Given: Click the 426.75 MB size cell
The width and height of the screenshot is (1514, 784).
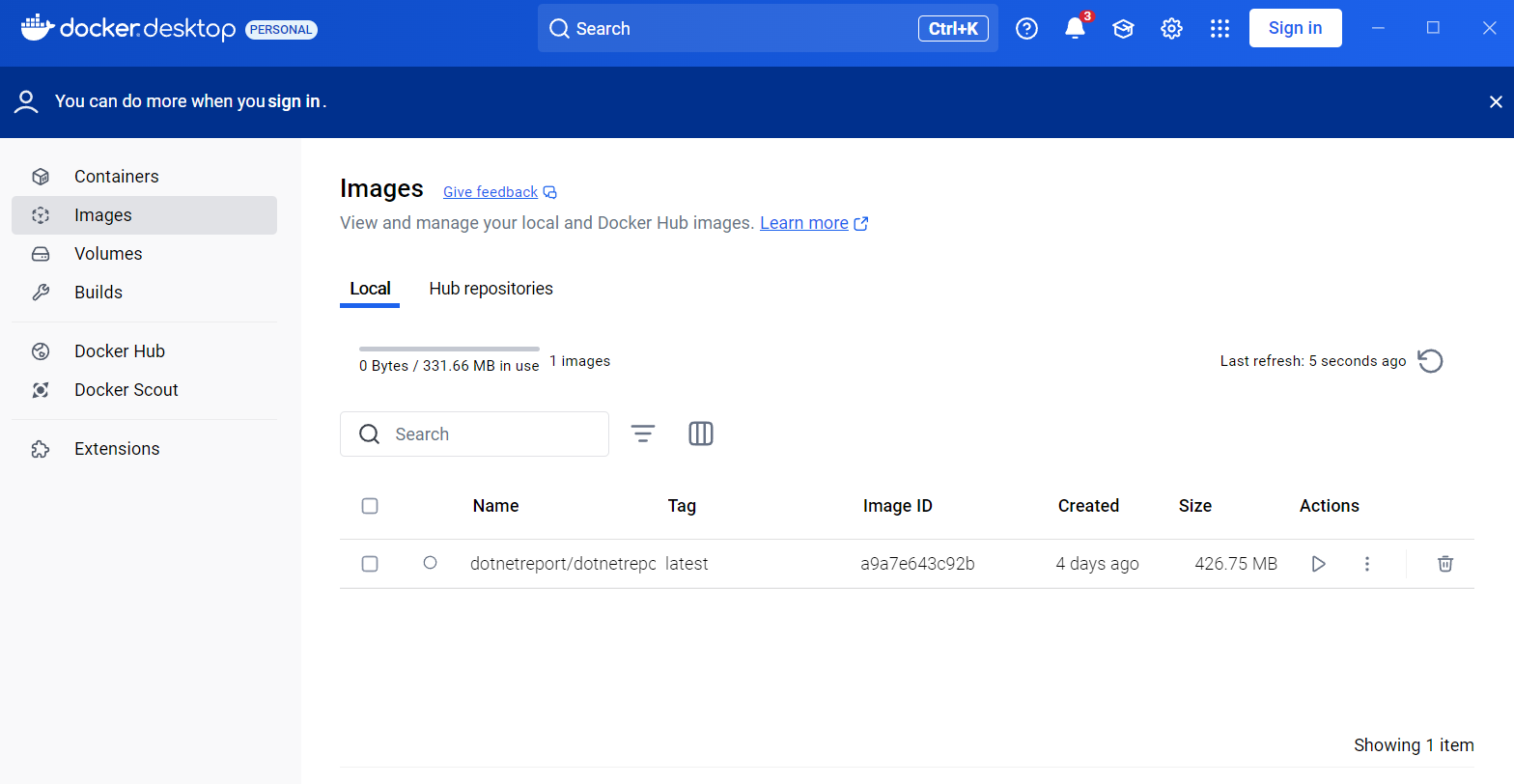Looking at the screenshot, I should coord(1236,564).
